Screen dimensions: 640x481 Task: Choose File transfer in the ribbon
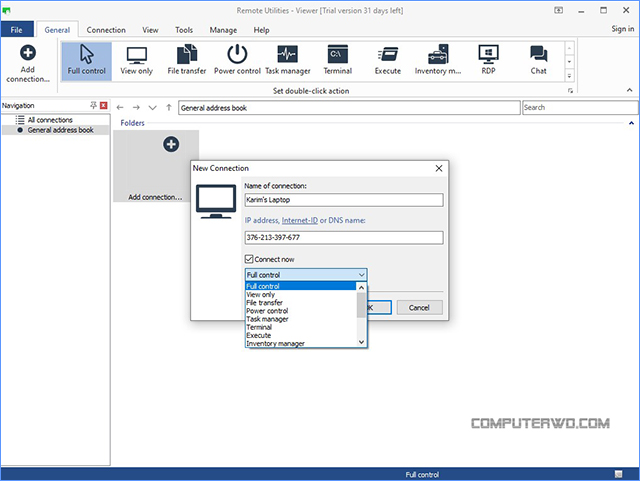[x=187, y=61]
